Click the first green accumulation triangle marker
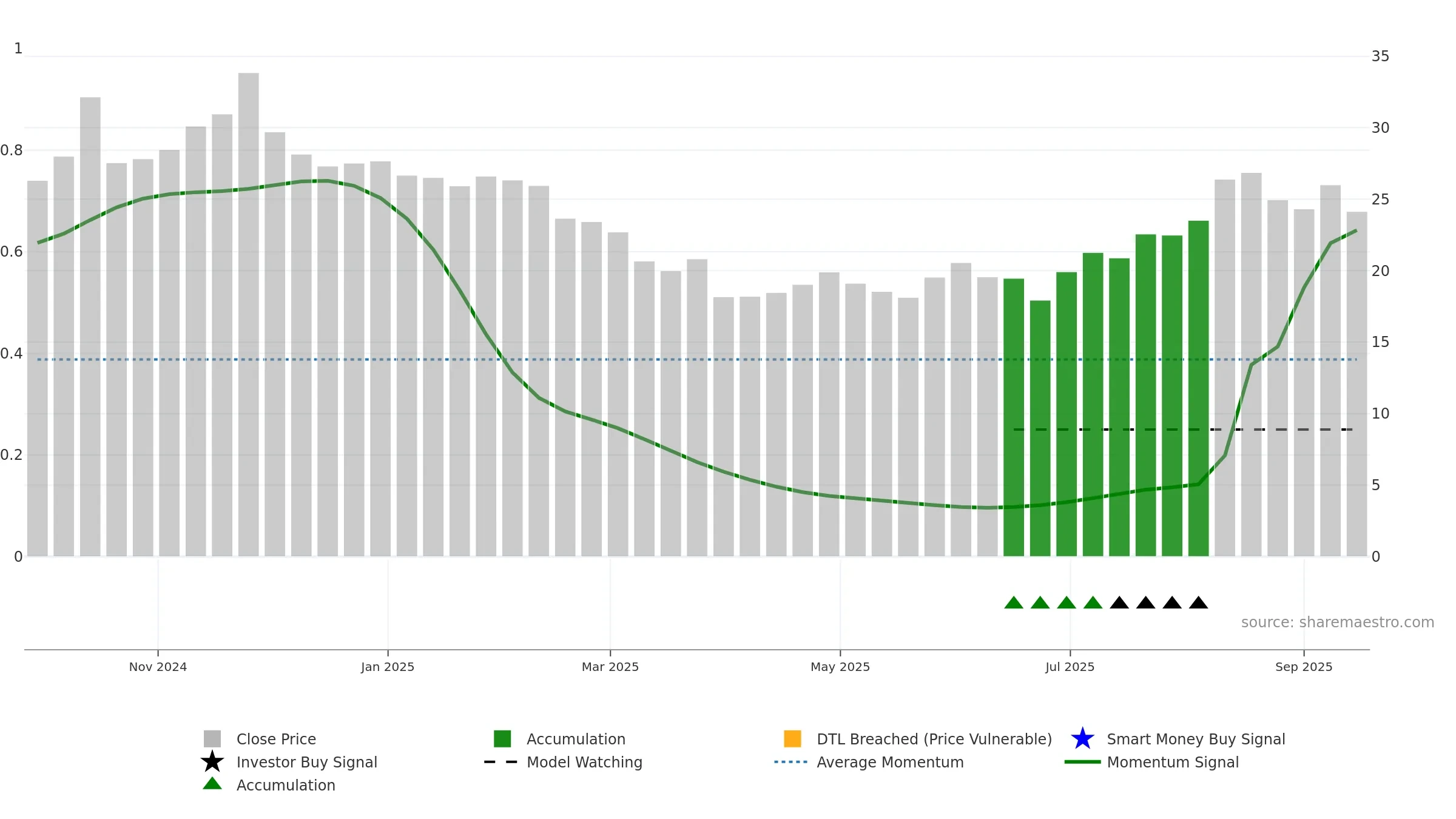The width and height of the screenshot is (1456, 819). coord(1014,603)
